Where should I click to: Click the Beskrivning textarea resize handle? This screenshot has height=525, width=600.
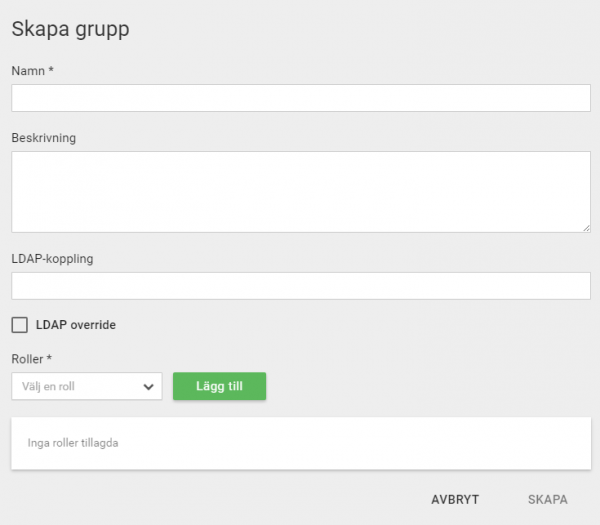tap(586, 228)
